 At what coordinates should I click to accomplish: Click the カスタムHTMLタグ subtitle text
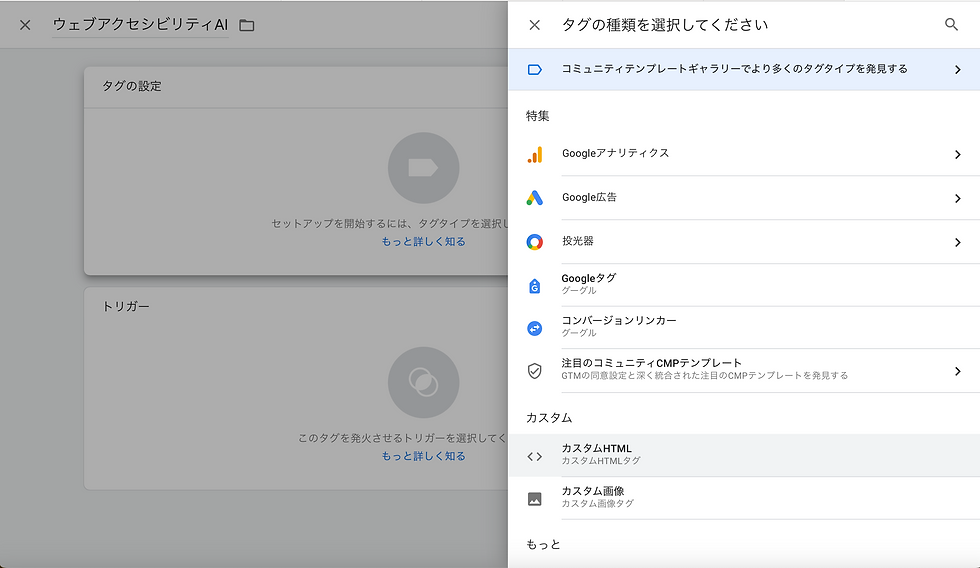(601, 461)
